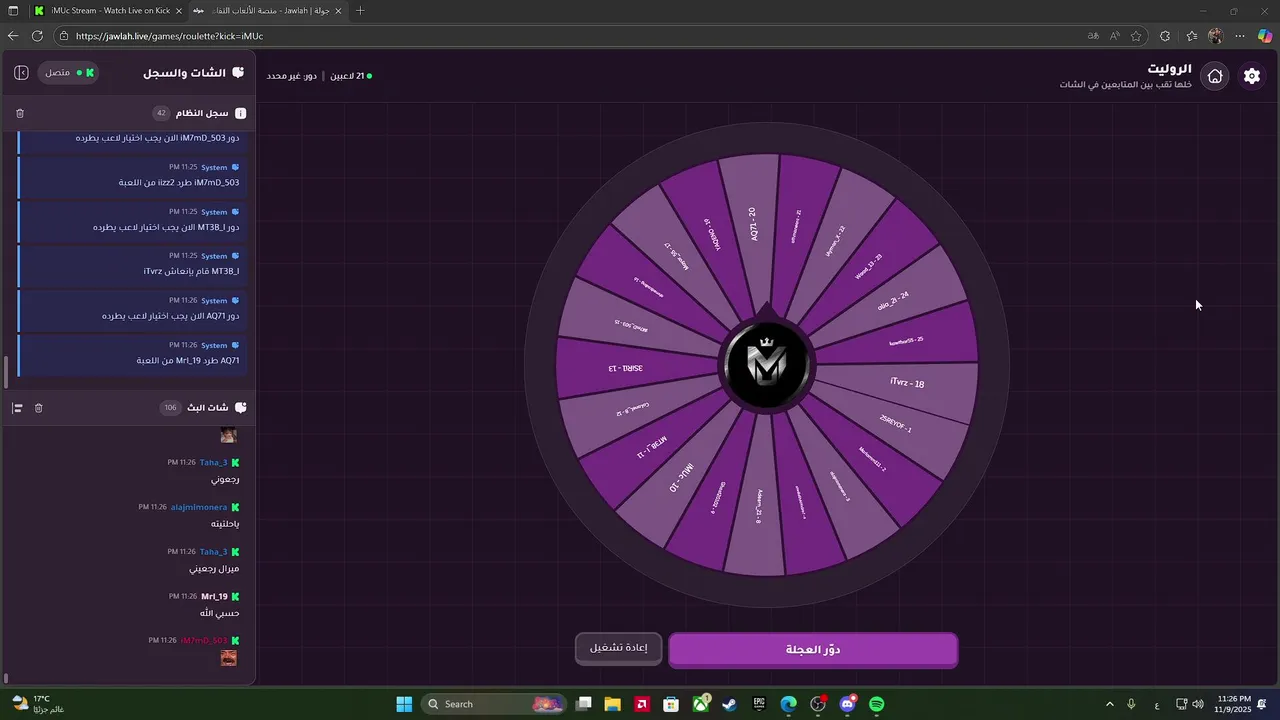
Task: Open Spotify from the taskbar
Action: (877, 704)
